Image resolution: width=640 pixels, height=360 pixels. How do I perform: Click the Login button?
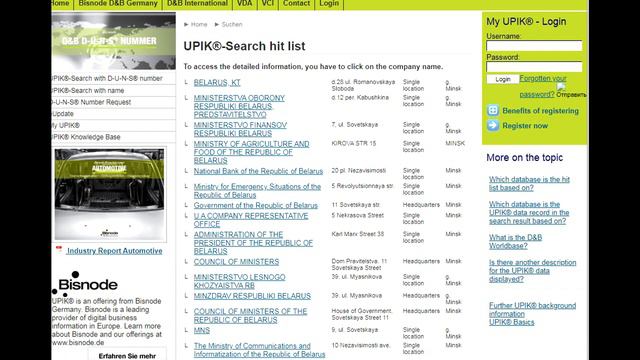point(503,79)
